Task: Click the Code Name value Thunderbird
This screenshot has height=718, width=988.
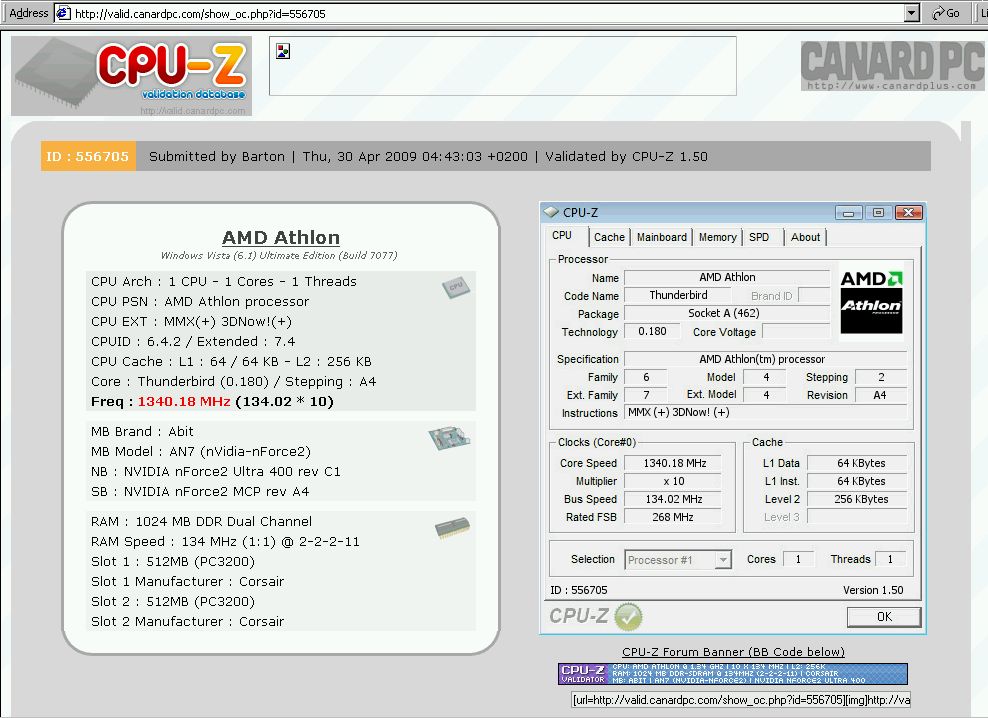Action: click(678, 295)
